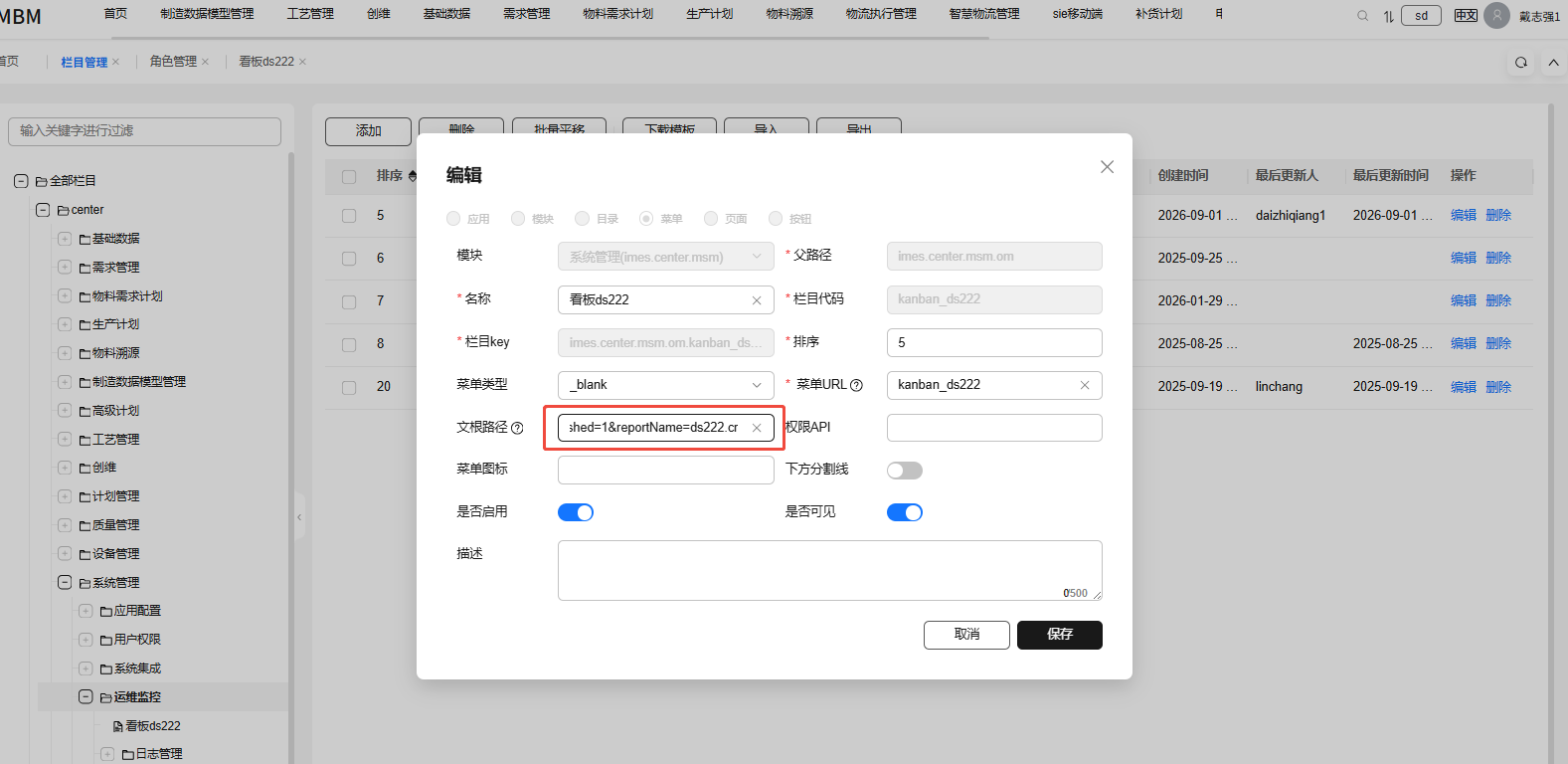Image resolution: width=1568 pixels, height=764 pixels.
Task: Select 看板ds222 in the tree
Action: [152, 726]
